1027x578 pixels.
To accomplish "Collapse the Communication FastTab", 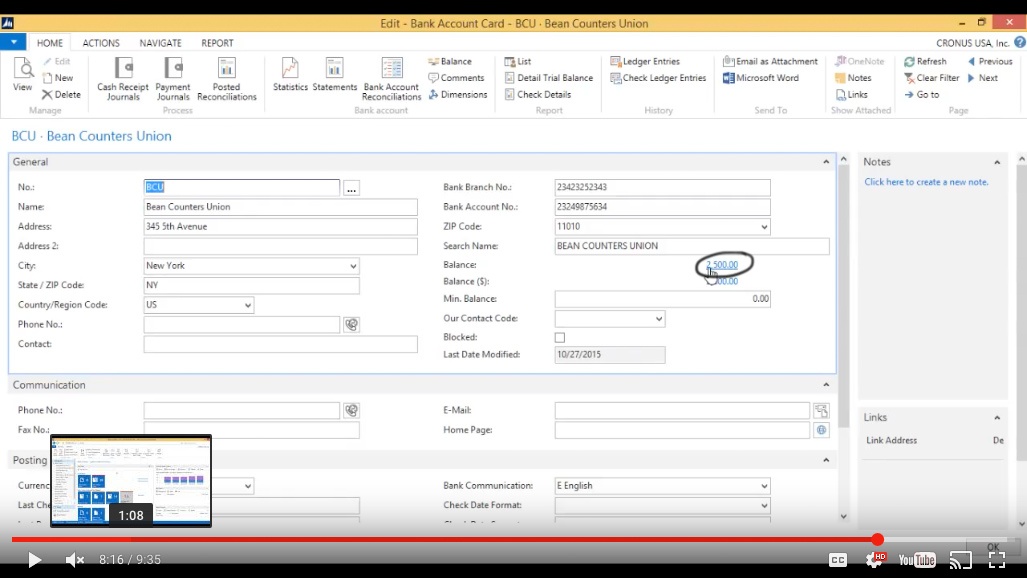I will [x=826, y=385].
